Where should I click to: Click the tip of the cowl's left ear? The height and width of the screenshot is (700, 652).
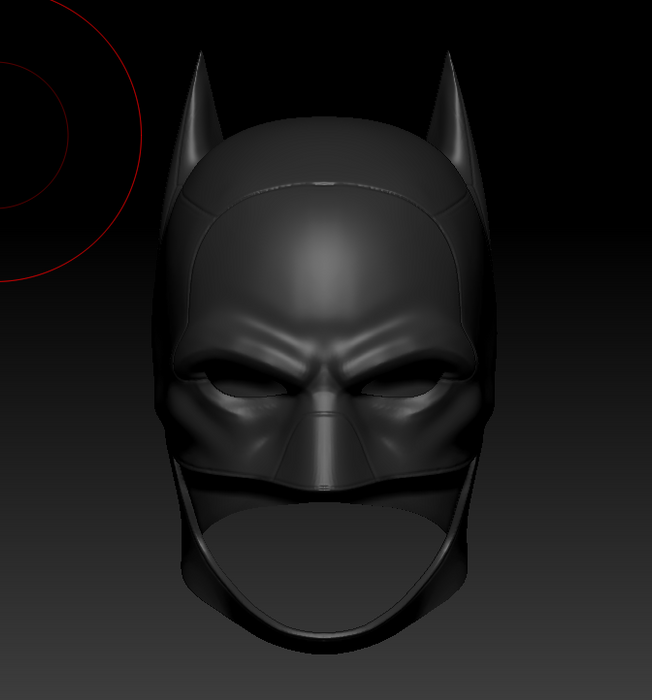tap(202, 56)
